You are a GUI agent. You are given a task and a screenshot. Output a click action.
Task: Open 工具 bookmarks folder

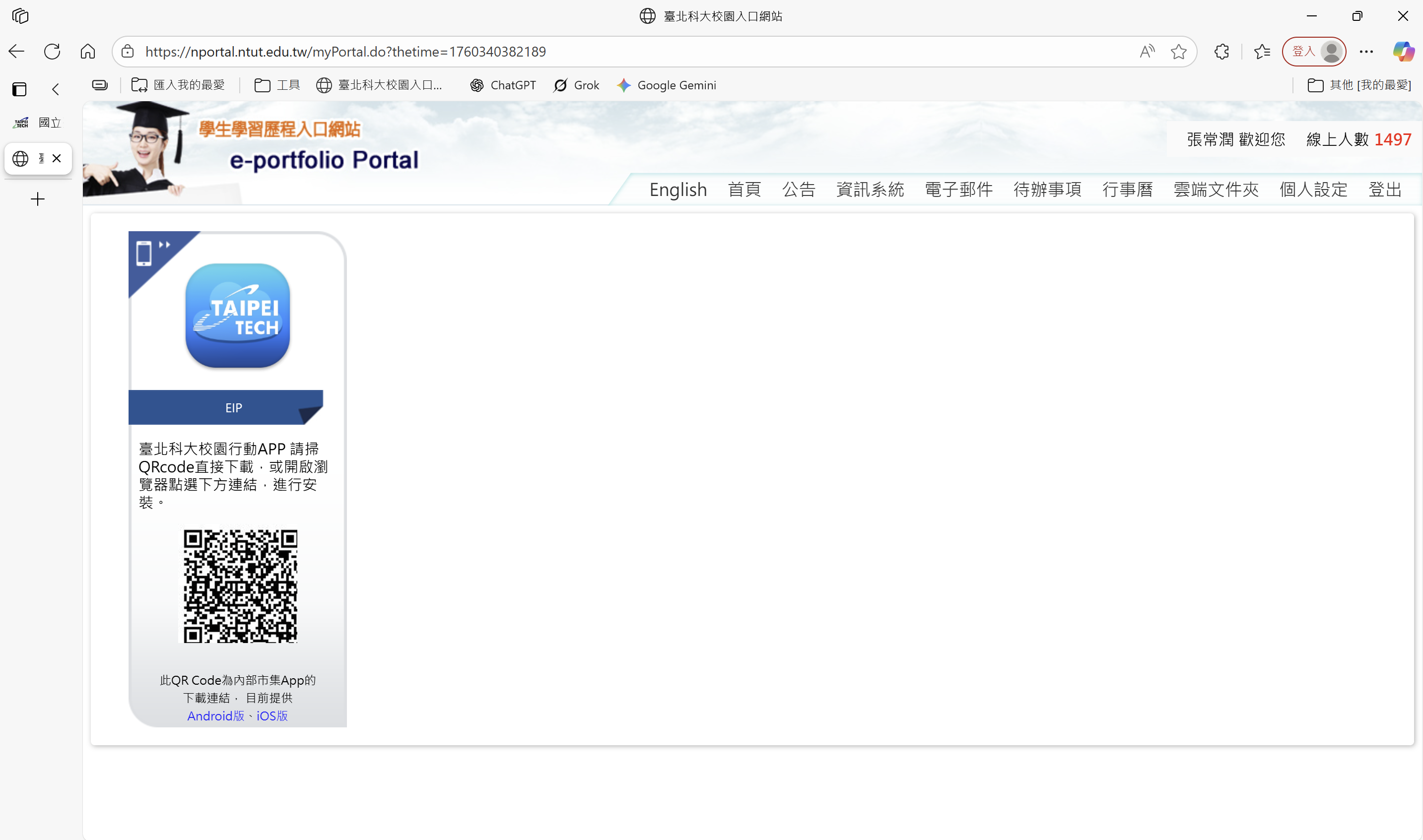(x=277, y=85)
